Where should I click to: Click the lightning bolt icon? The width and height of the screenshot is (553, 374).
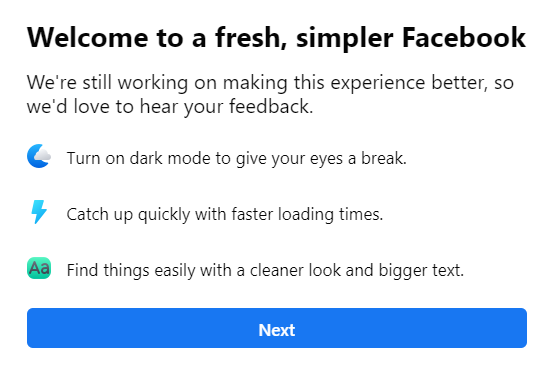pyautogui.click(x=39, y=212)
